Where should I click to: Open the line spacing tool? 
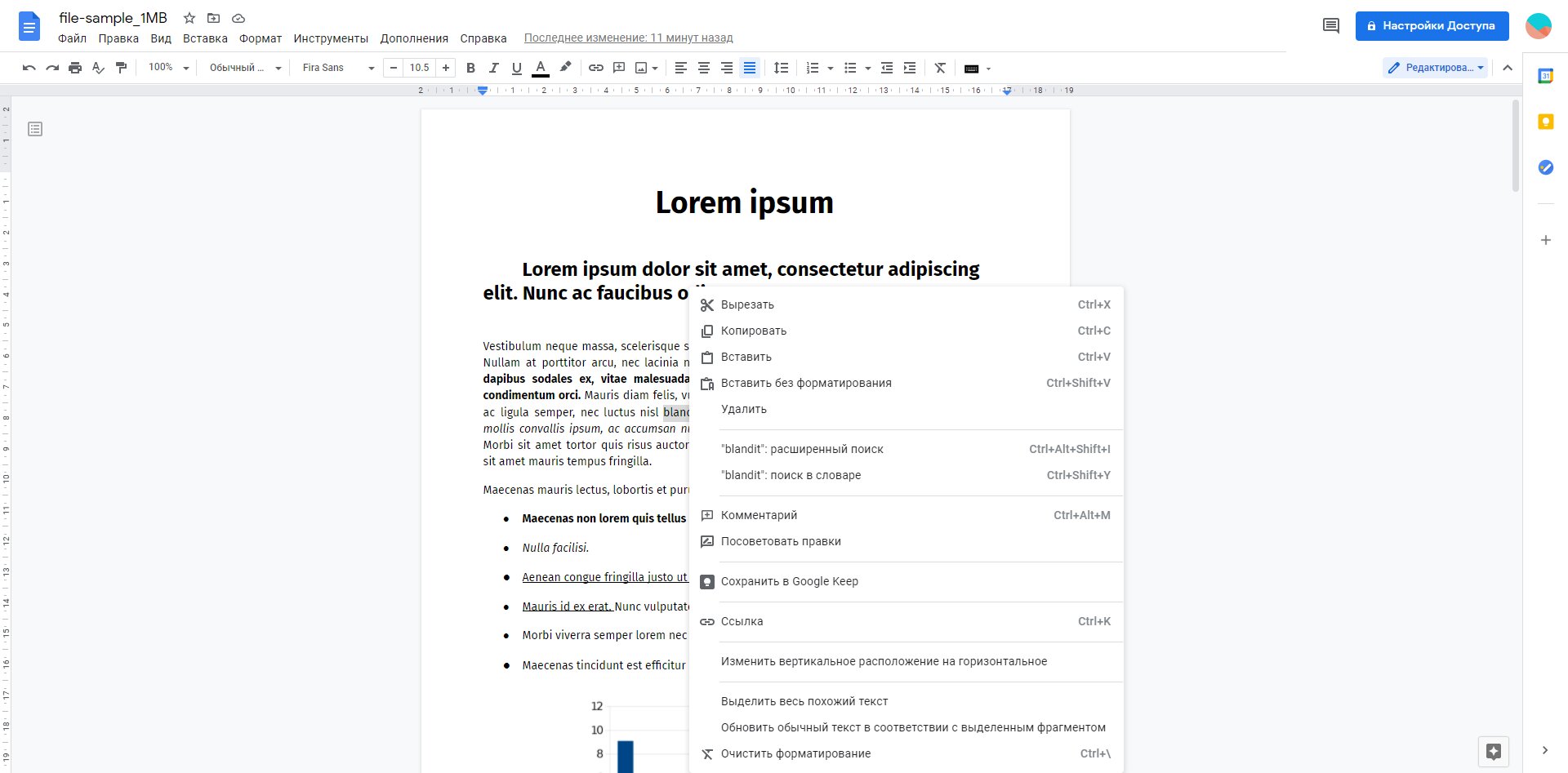click(781, 68)
